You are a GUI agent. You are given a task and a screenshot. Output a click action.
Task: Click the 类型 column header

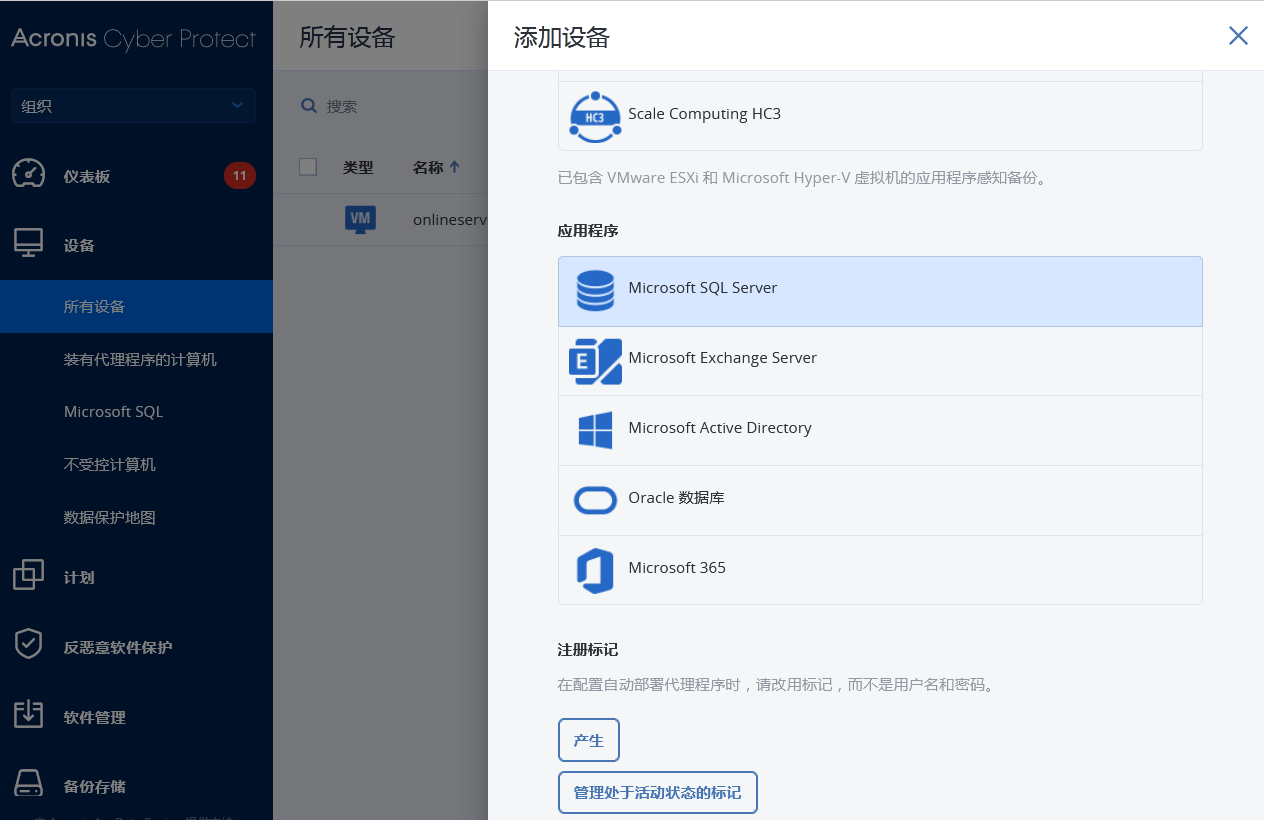(x=358, y=168)
